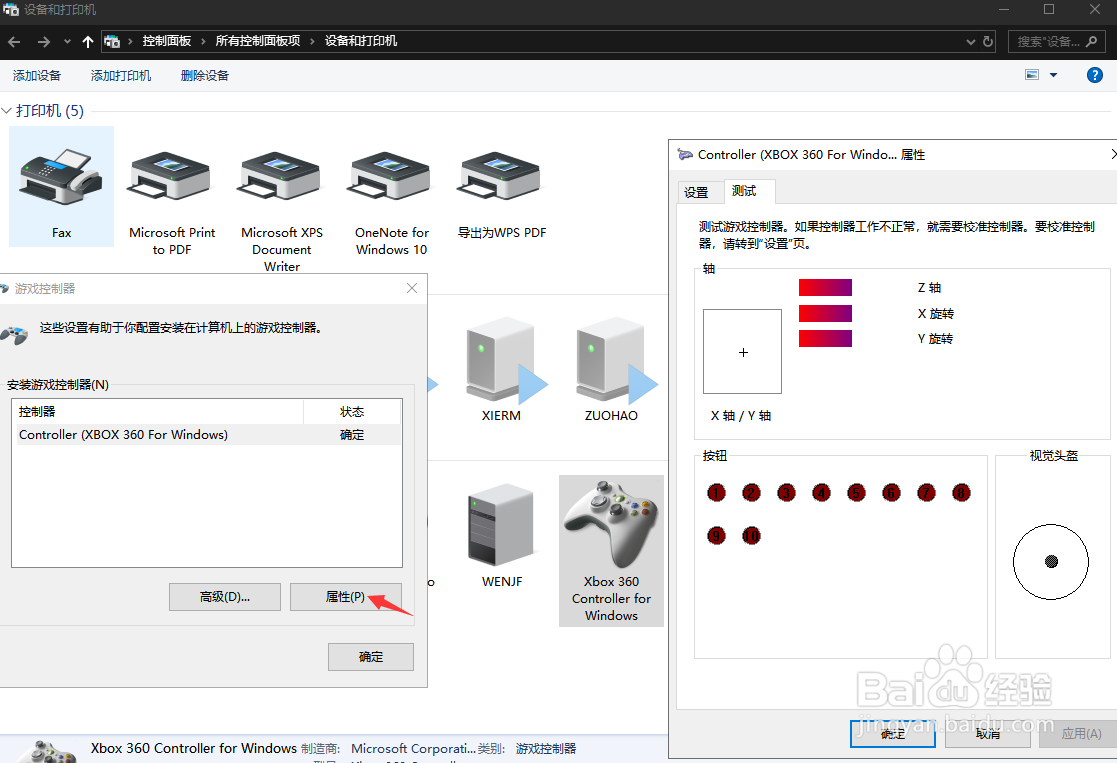The width and height of the screenshot is (1117, 763).
Task: Click the refresh icon in address bar
Action: pos(987,41)
